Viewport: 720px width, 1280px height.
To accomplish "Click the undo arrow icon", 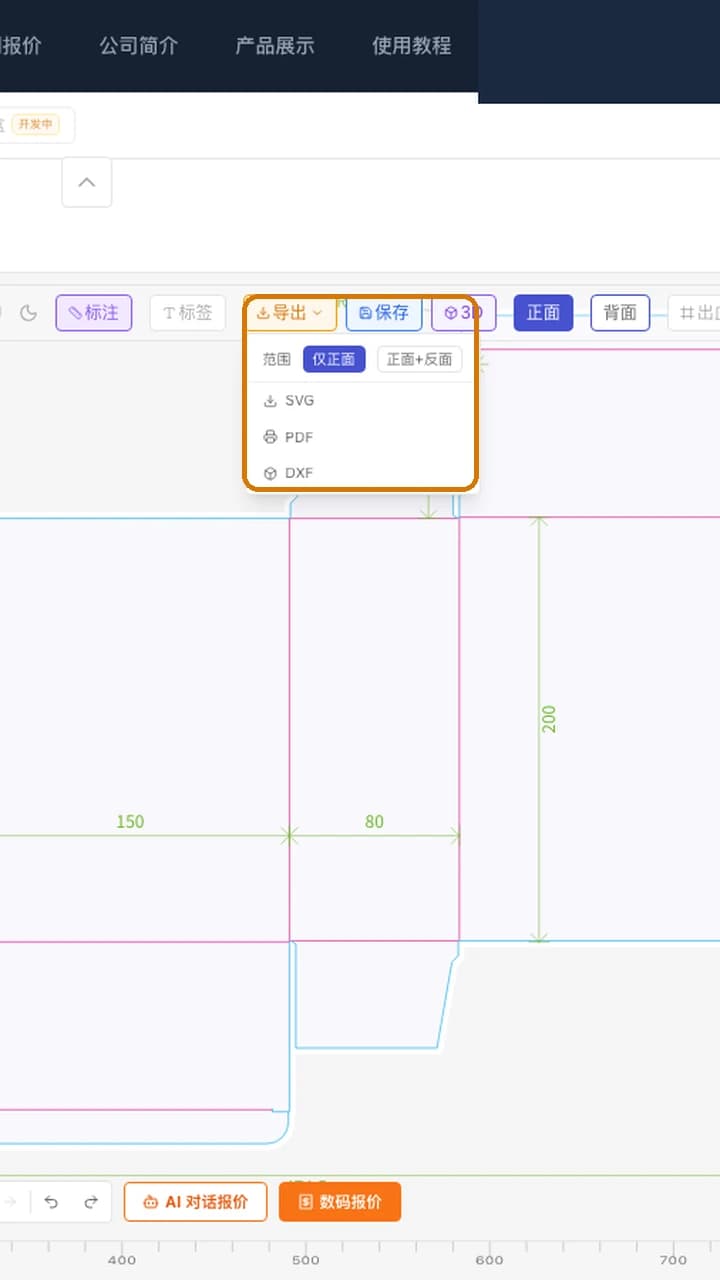I will [51, 1202].
